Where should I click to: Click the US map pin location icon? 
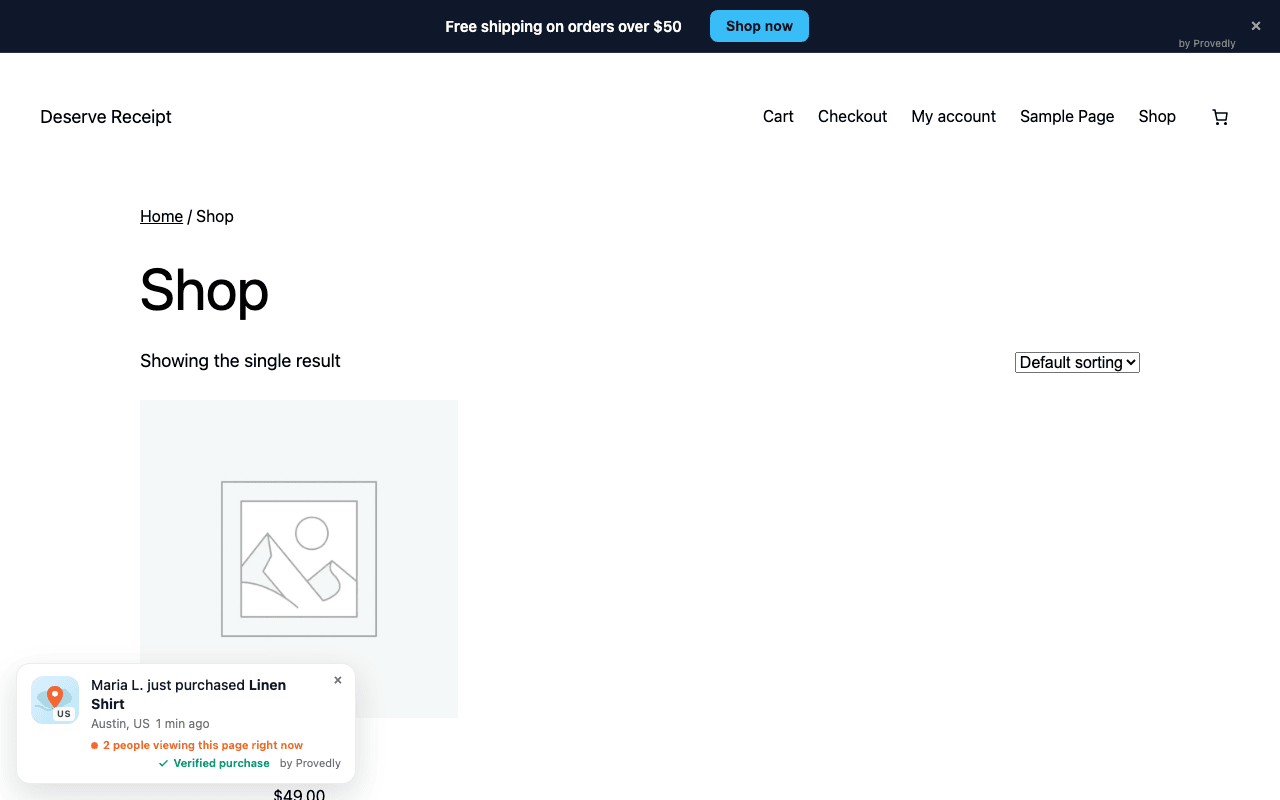[55, 700]
